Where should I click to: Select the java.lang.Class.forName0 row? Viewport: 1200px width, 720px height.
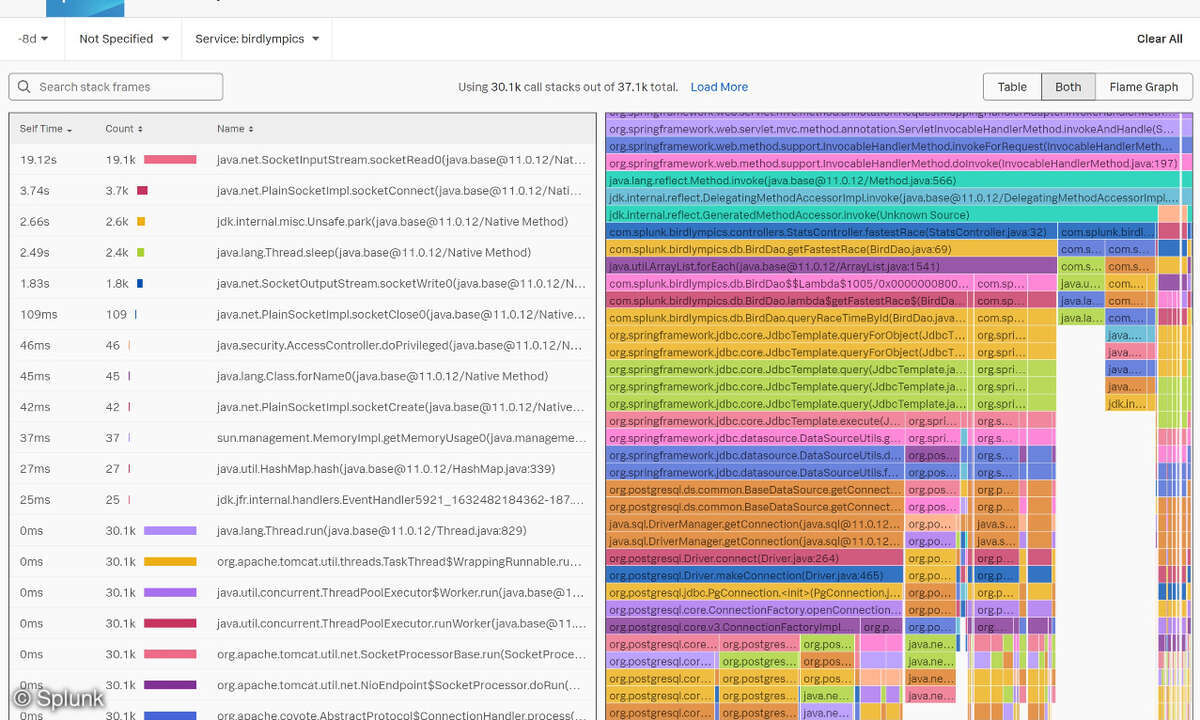coord(303,377)
